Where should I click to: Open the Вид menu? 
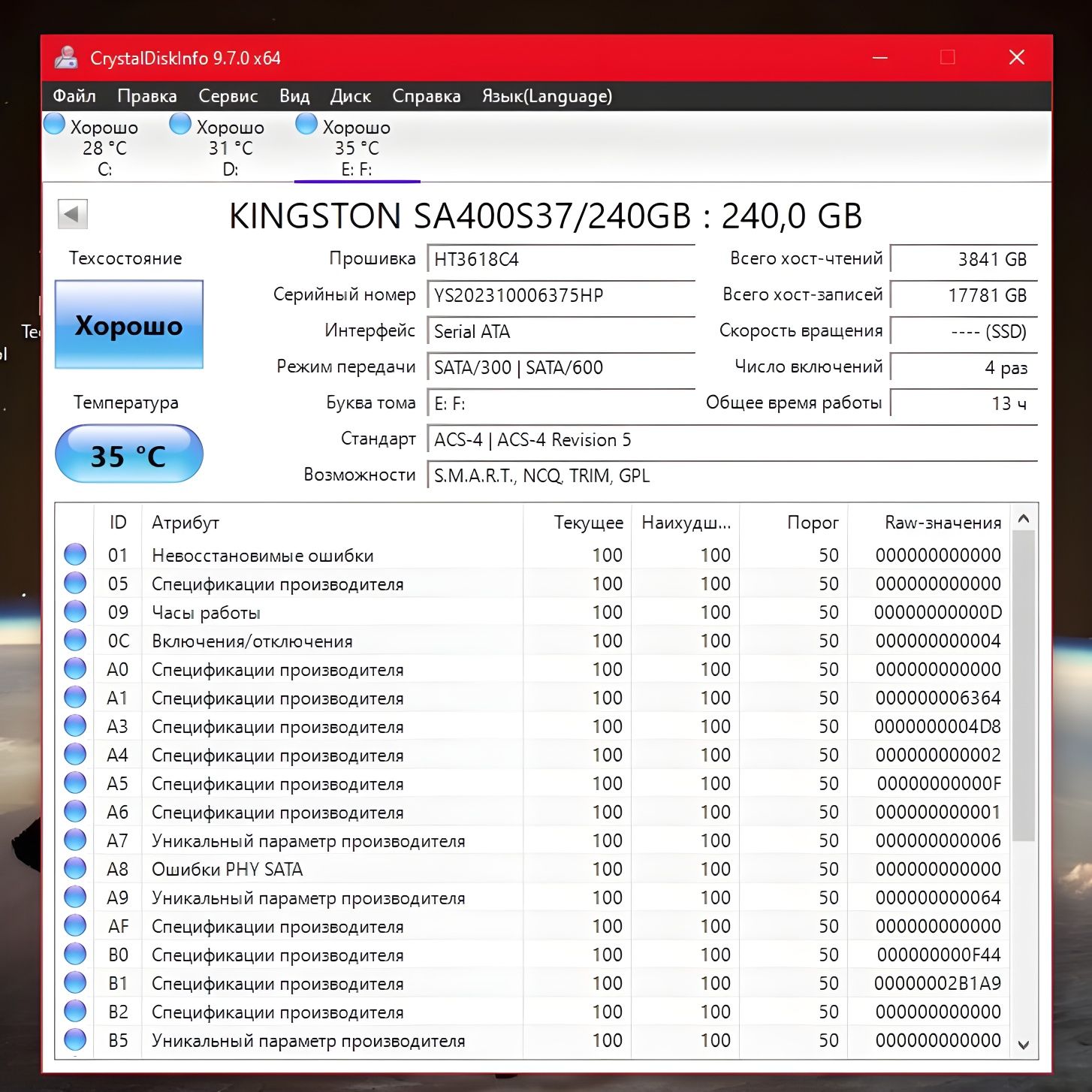tap(294, 96)
